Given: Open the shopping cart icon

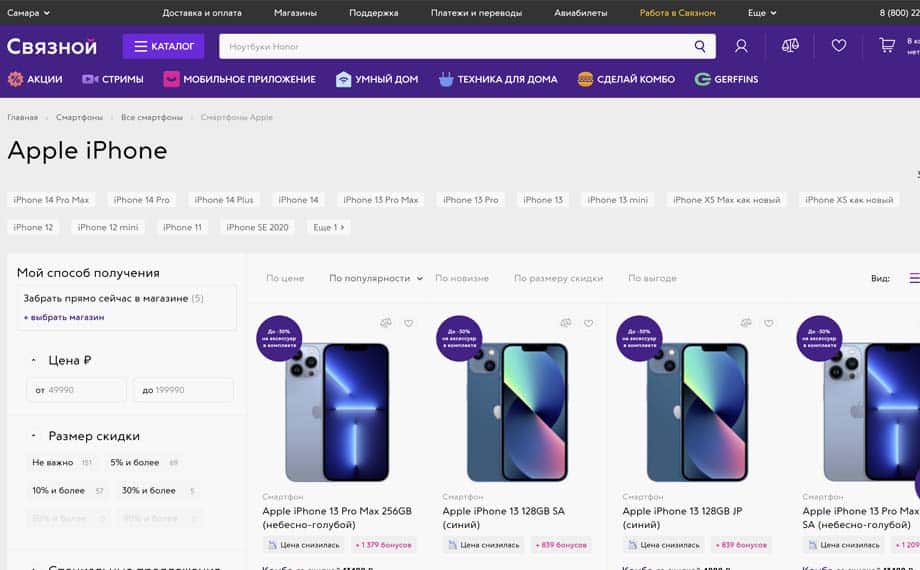Looking at the screenshot, I should (887, 46).
